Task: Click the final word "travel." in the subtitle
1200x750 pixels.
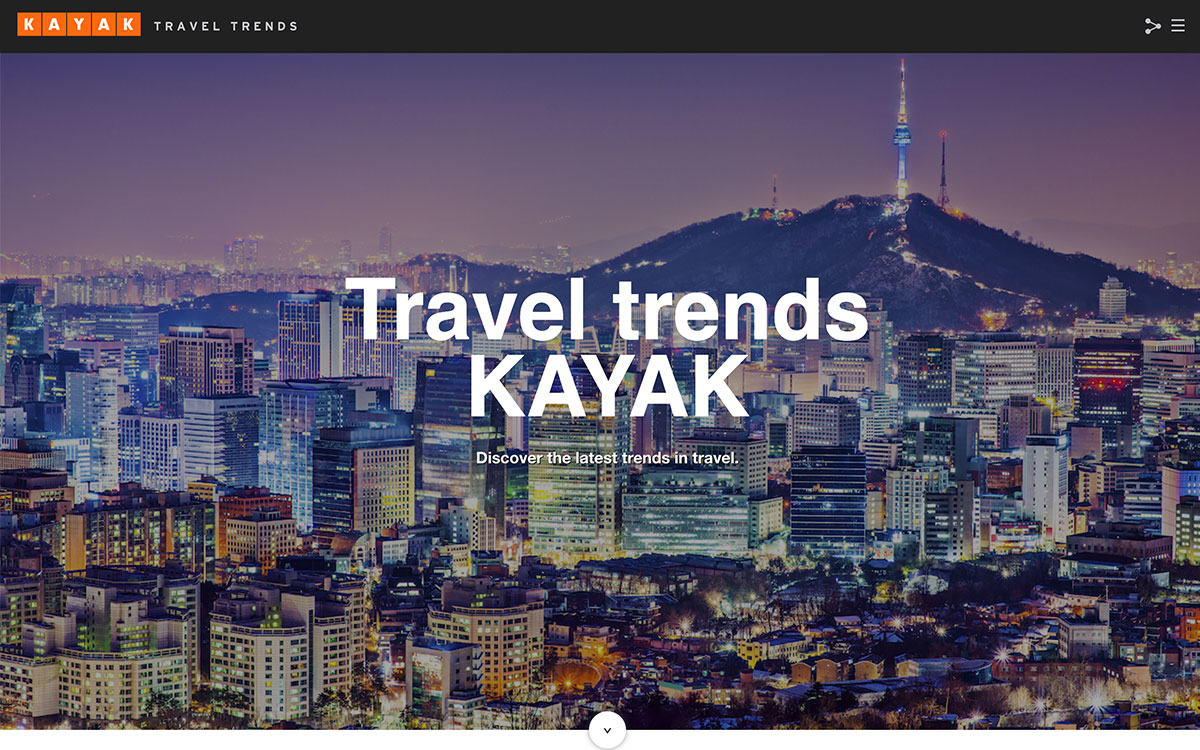Action: (x=714, y=458)
